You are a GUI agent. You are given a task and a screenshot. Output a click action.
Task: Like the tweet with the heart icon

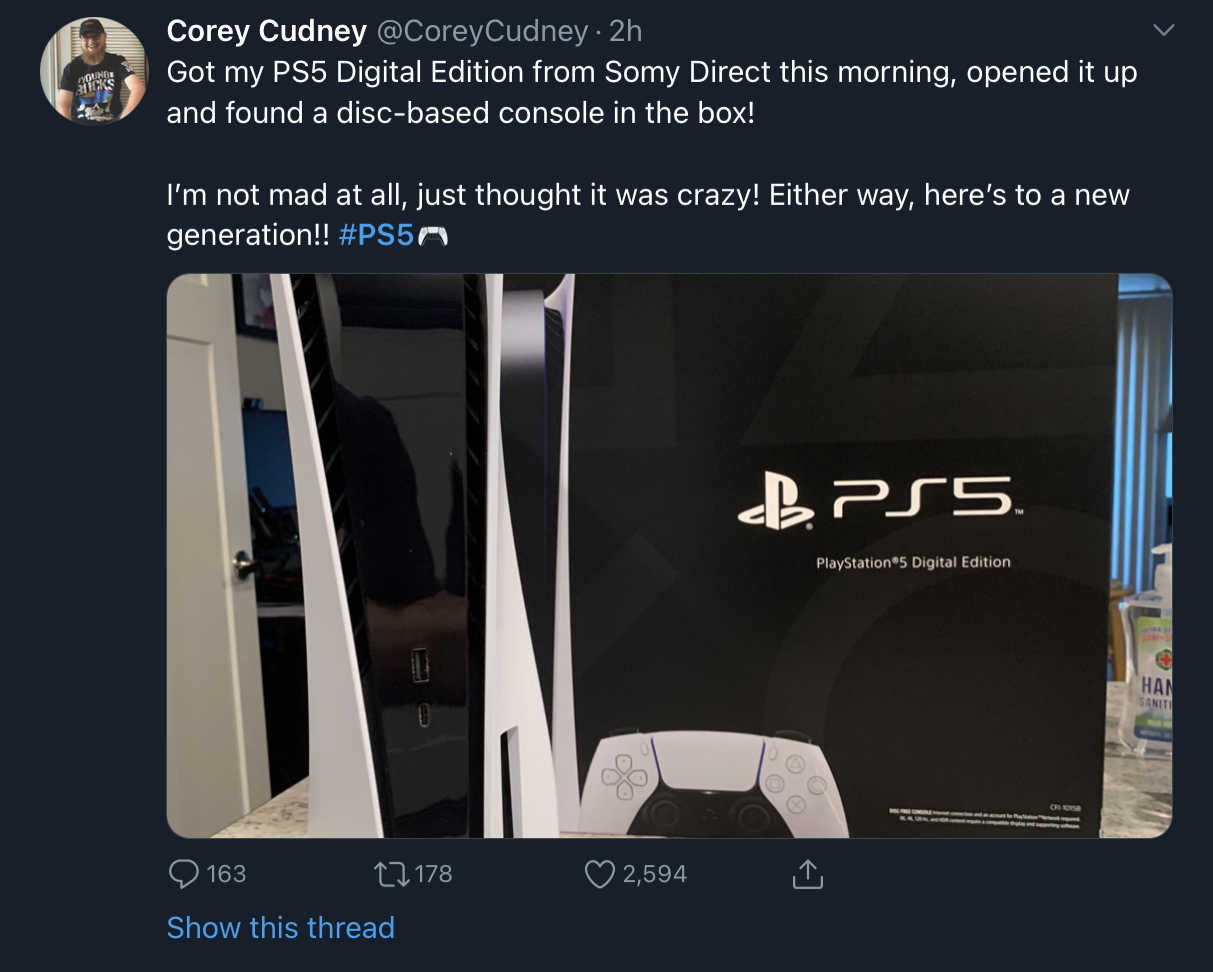598,874
